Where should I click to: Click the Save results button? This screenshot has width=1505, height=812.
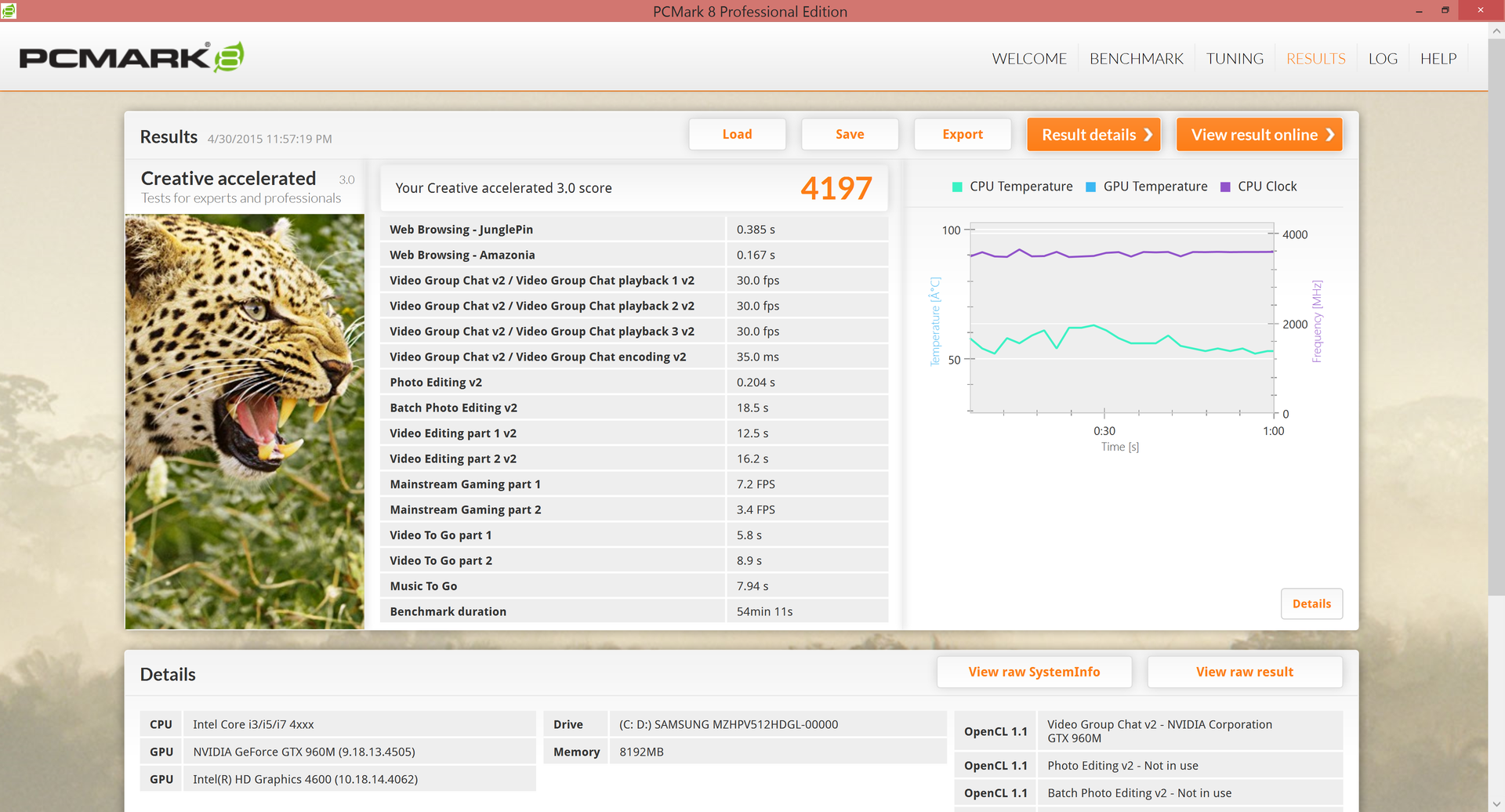coord(850,134)
